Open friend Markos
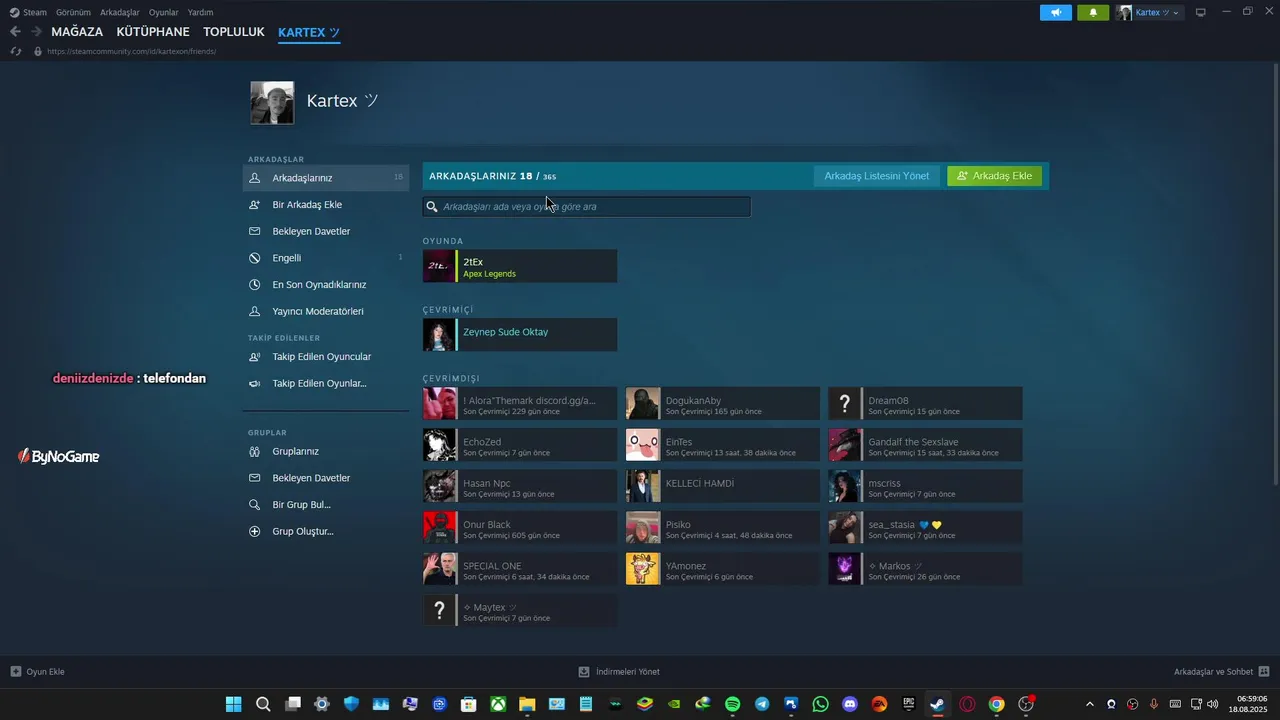Screen dimensions: 1280x720 [x=925, y=569]
